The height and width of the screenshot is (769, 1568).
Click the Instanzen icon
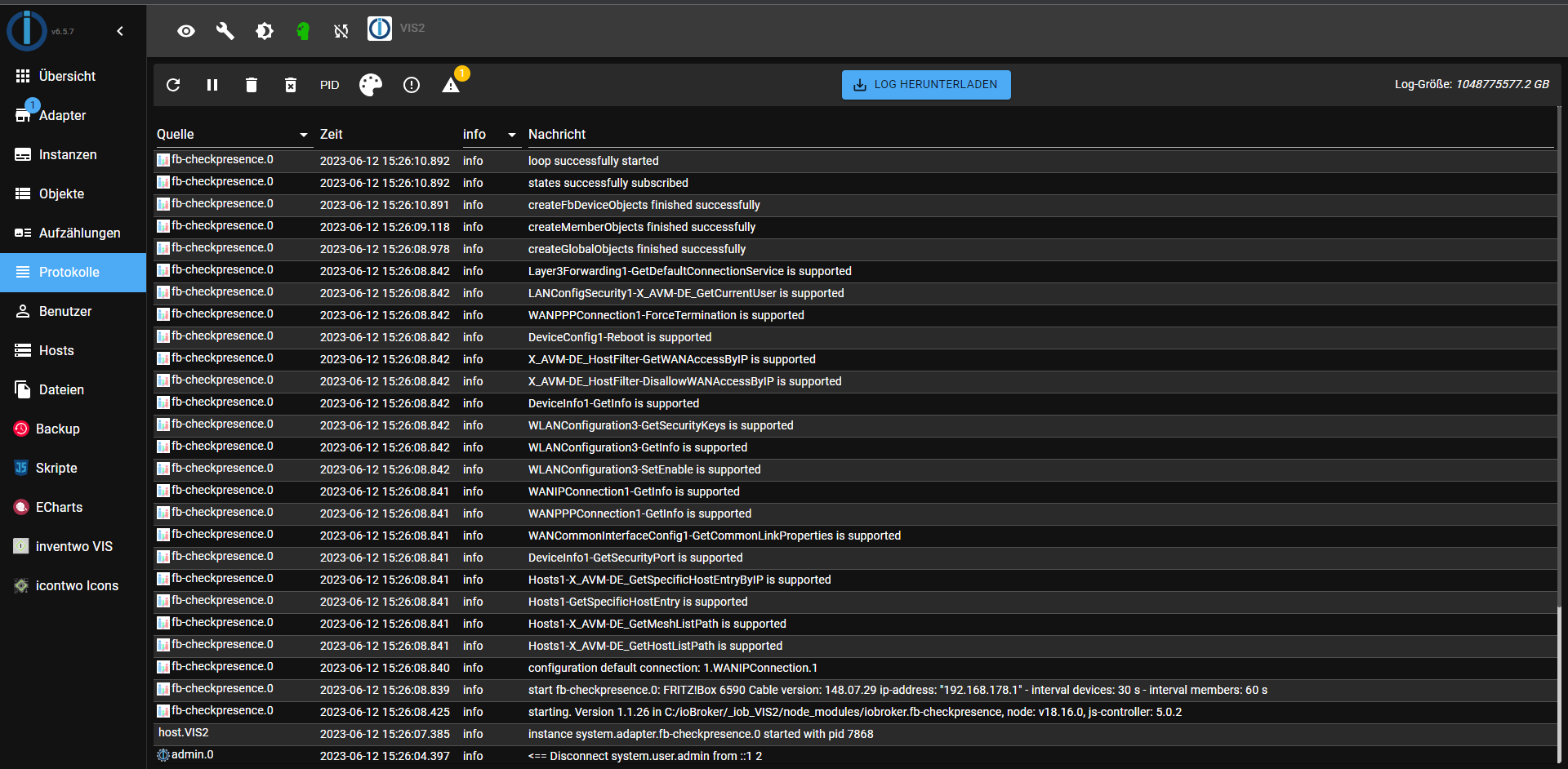pos(23,154)
